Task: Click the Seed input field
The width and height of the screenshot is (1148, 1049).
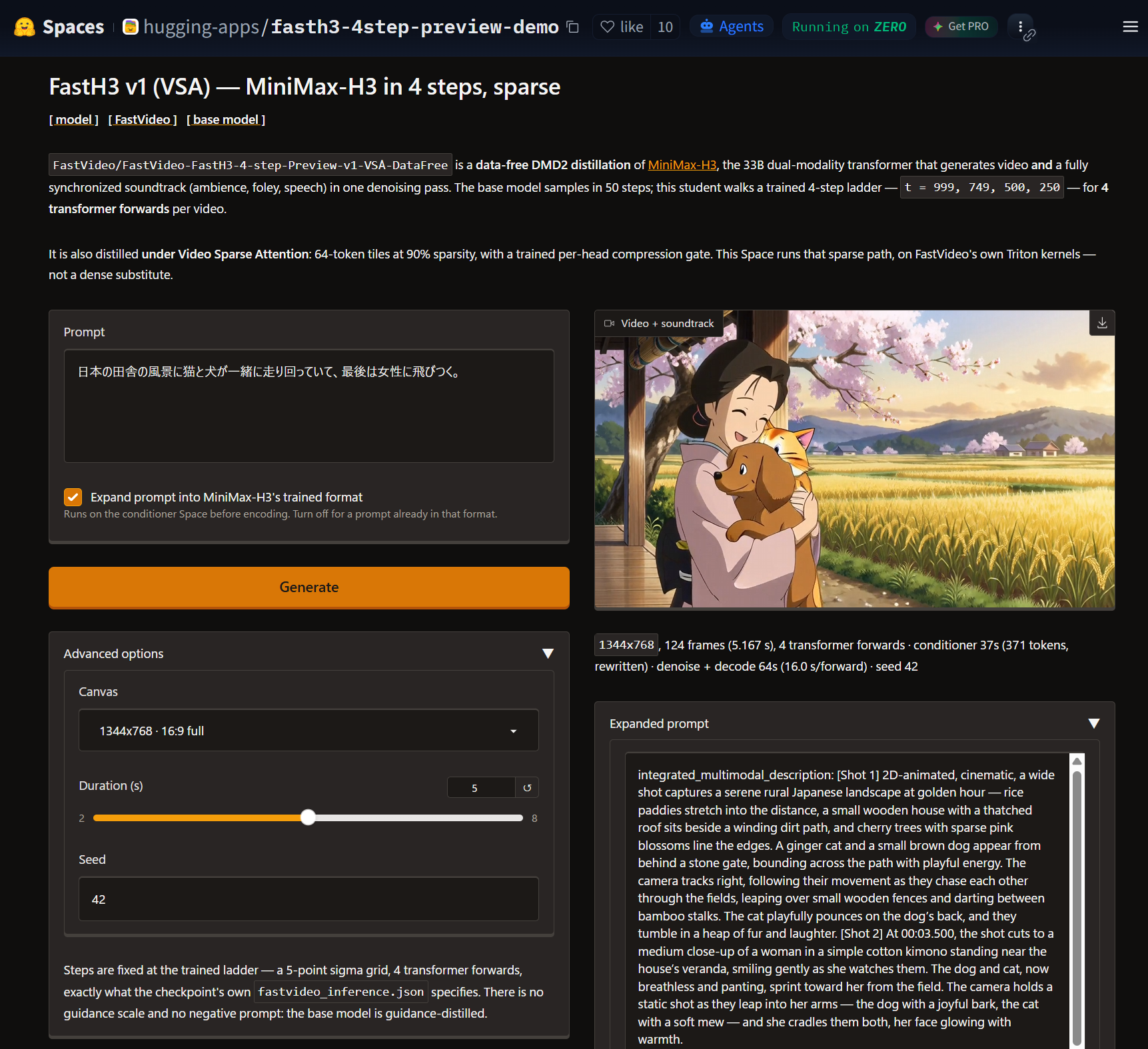Action: [308, 899]
